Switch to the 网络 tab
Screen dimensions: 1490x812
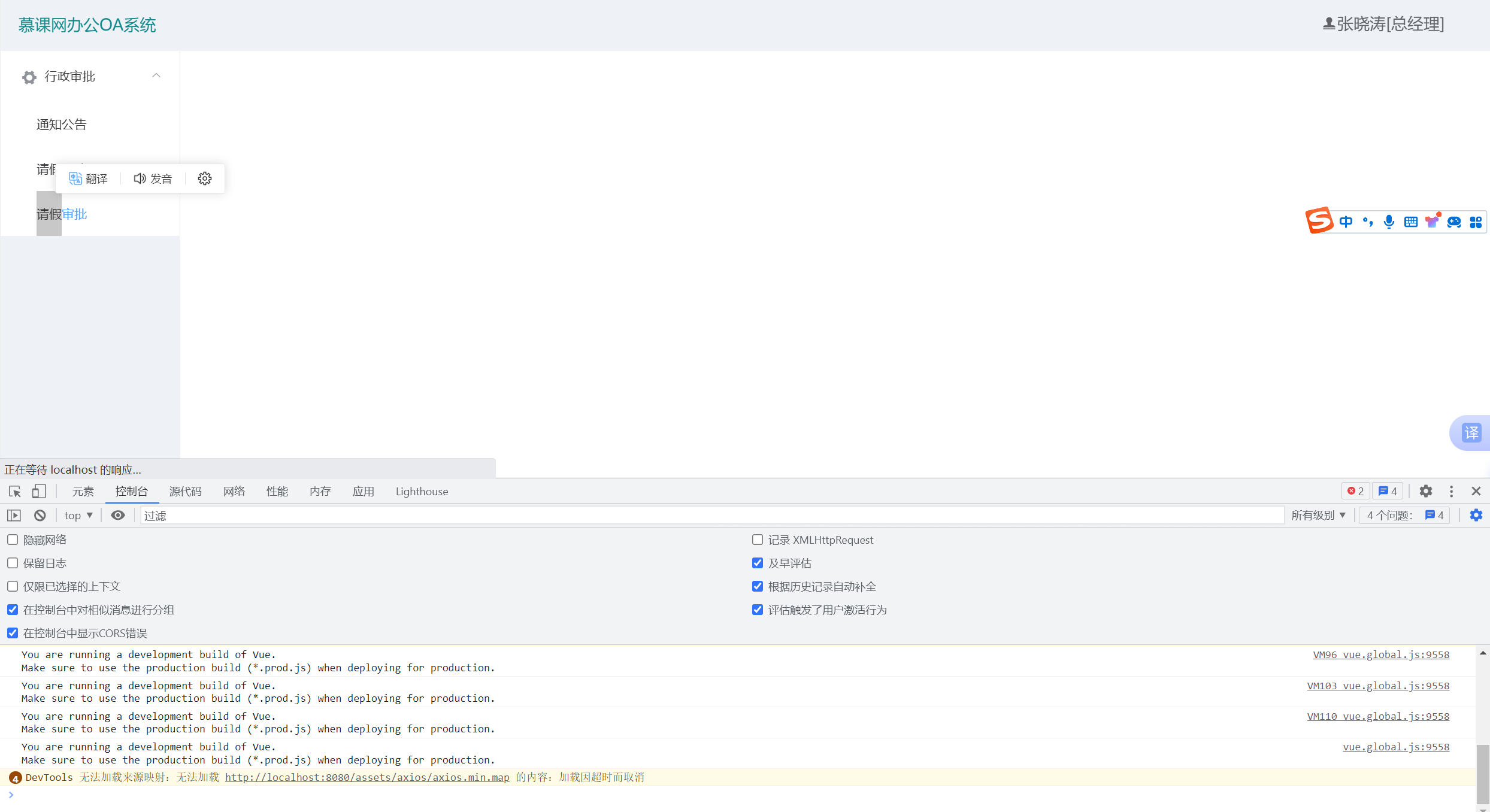[x=234, y=491]
